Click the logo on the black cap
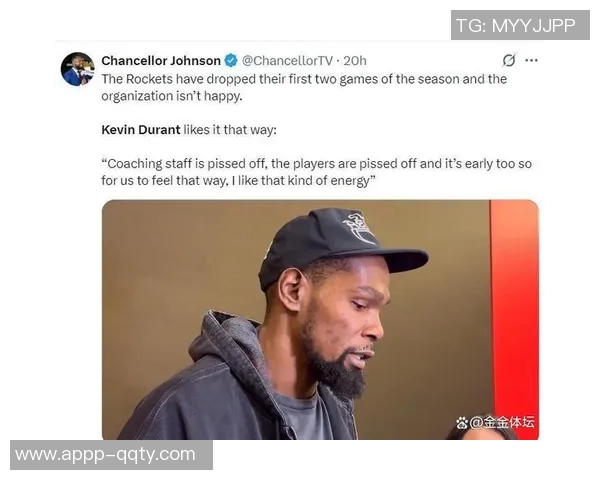 pos(359,229)
